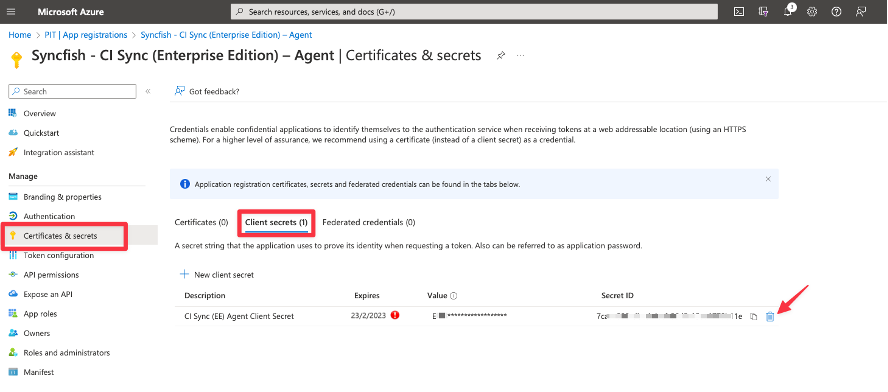Select CI Sync (EE) Agent Client Secret row text
Image resolution: width=888 pixels, height=392 pixels.
pyautogui.click(x=240, y=317)
